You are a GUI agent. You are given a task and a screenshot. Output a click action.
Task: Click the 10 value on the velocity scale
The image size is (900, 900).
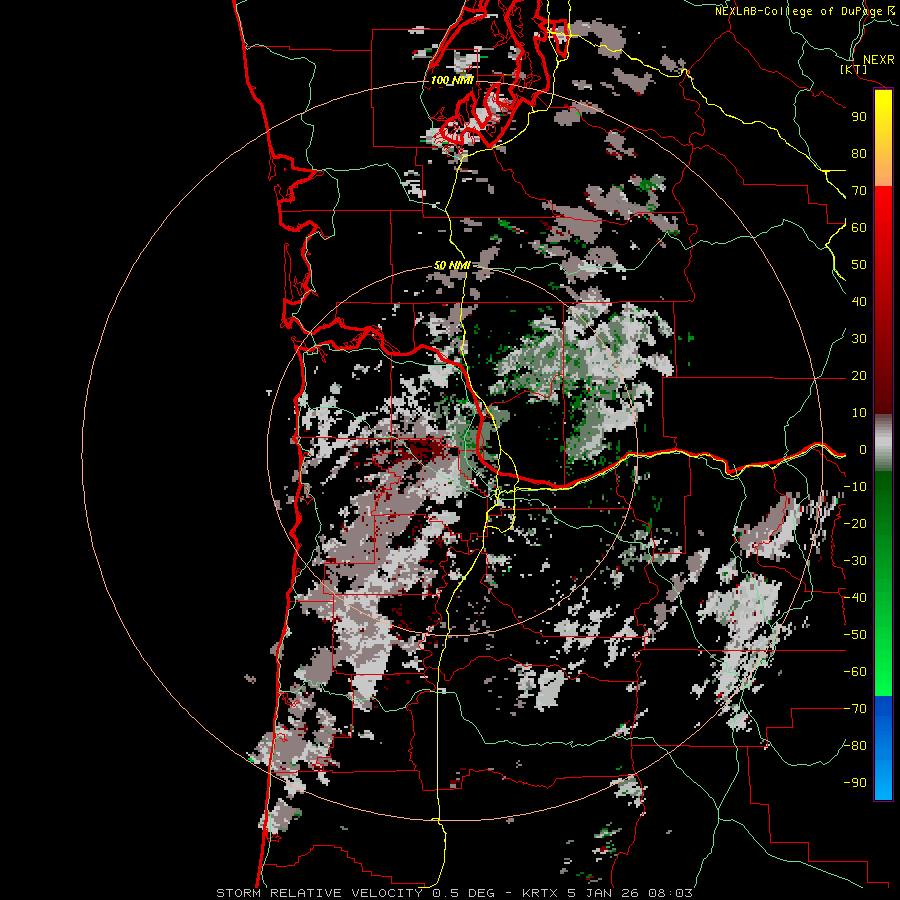[859, 413]
